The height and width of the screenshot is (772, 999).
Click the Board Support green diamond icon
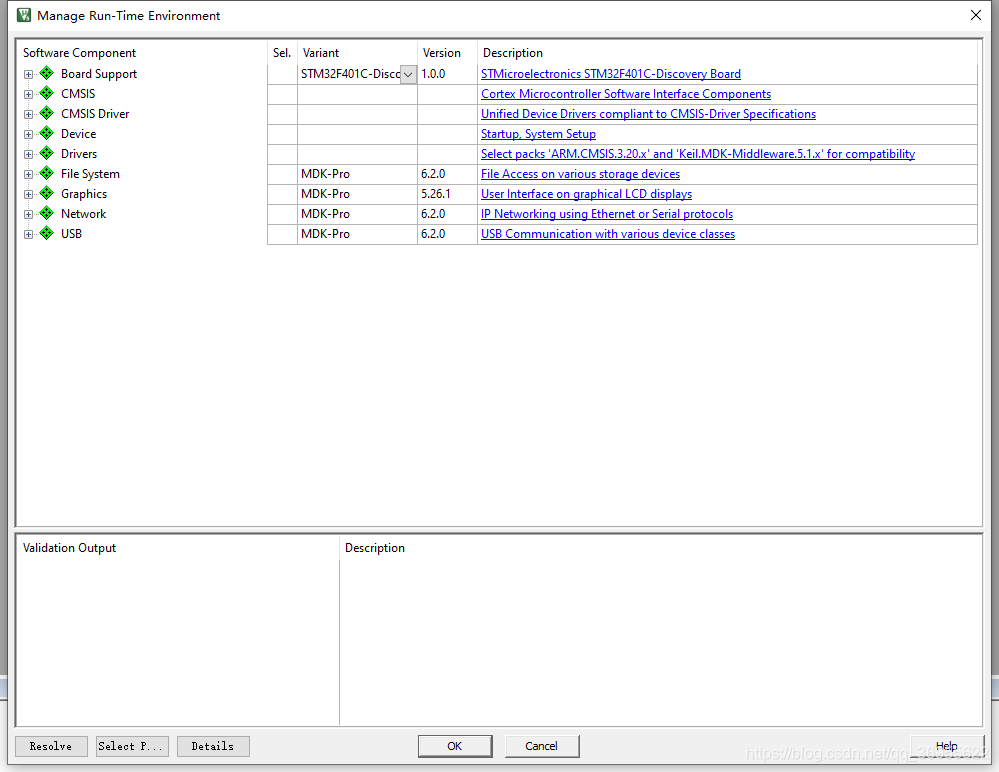pos(47,73)
